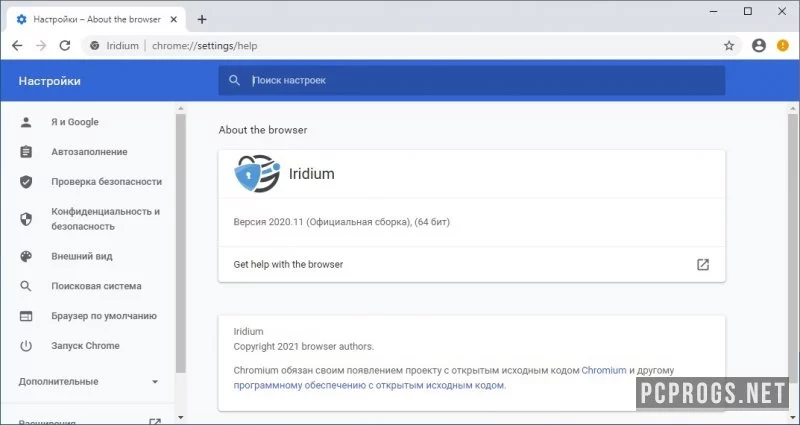
Task: Open external link icon for browser help
Action: click(703, 264)
